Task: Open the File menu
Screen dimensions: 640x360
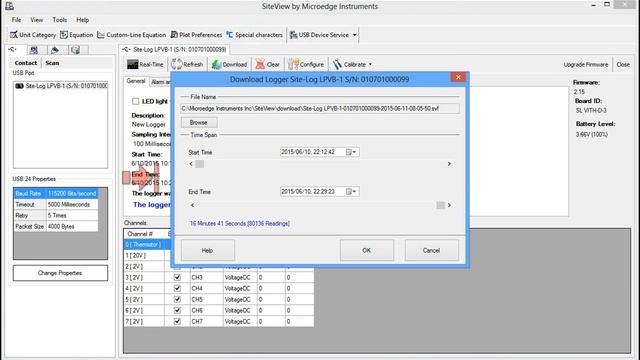Action: coord(16,20)
